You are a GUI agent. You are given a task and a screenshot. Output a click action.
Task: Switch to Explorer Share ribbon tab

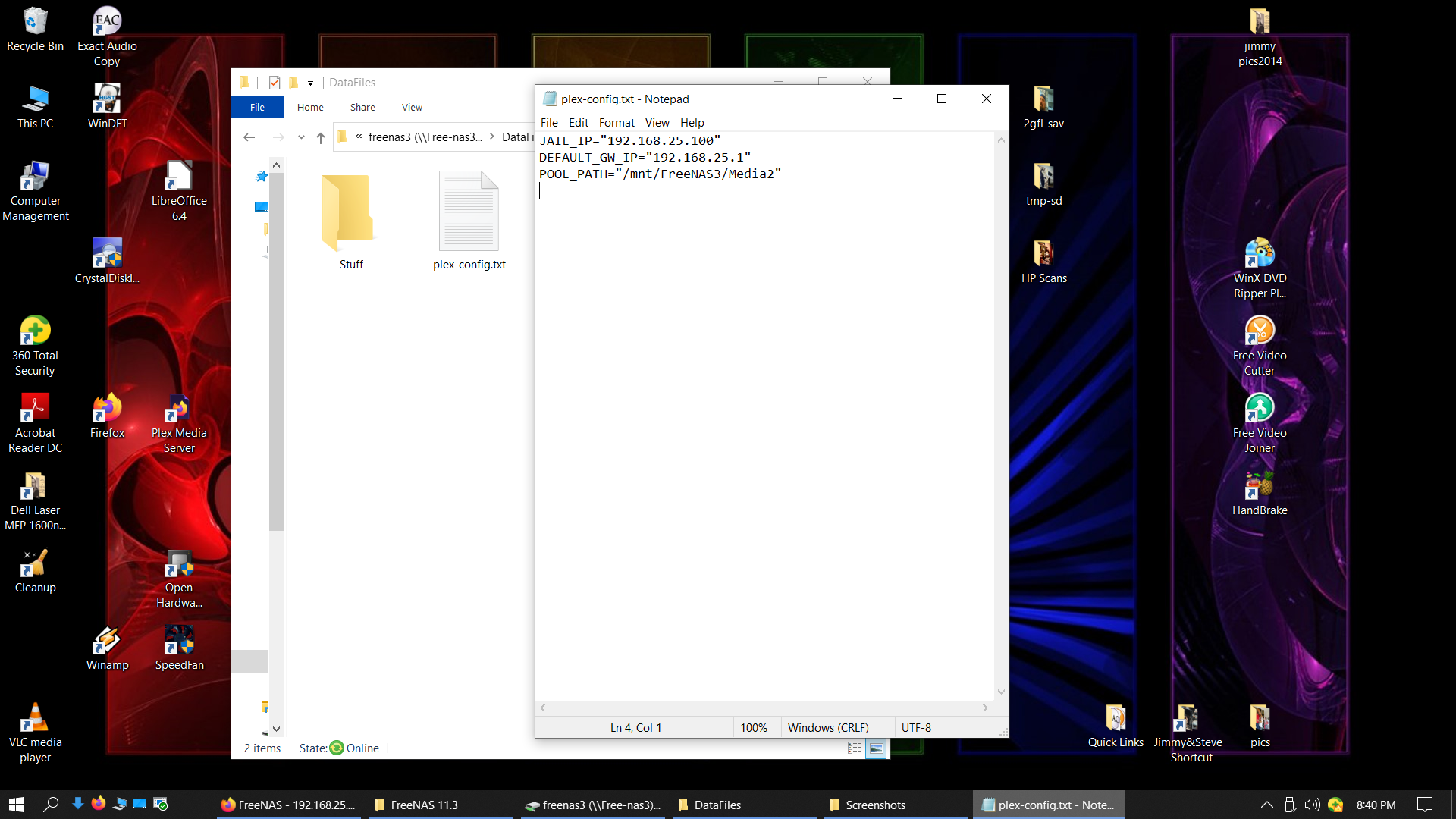pos(362,107)
